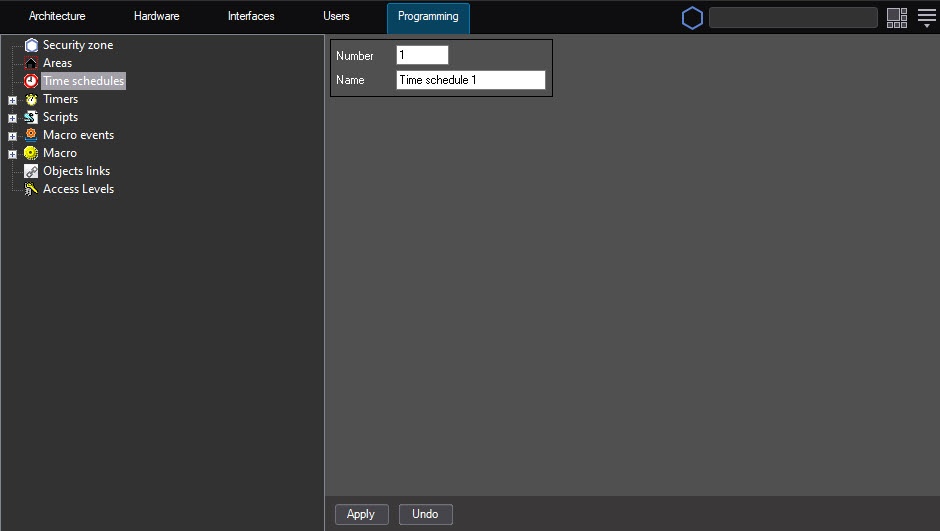Image resolution: width=940 pixels, height=531 pixels.
Task: Select the Security zone tree item
Action: (78, 45)
